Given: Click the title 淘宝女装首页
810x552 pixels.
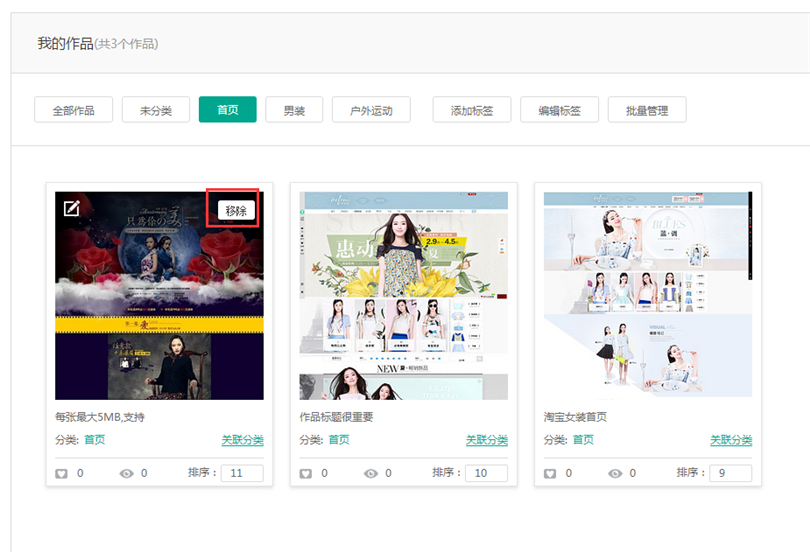Looking at the screenshot, I should 575,417.
